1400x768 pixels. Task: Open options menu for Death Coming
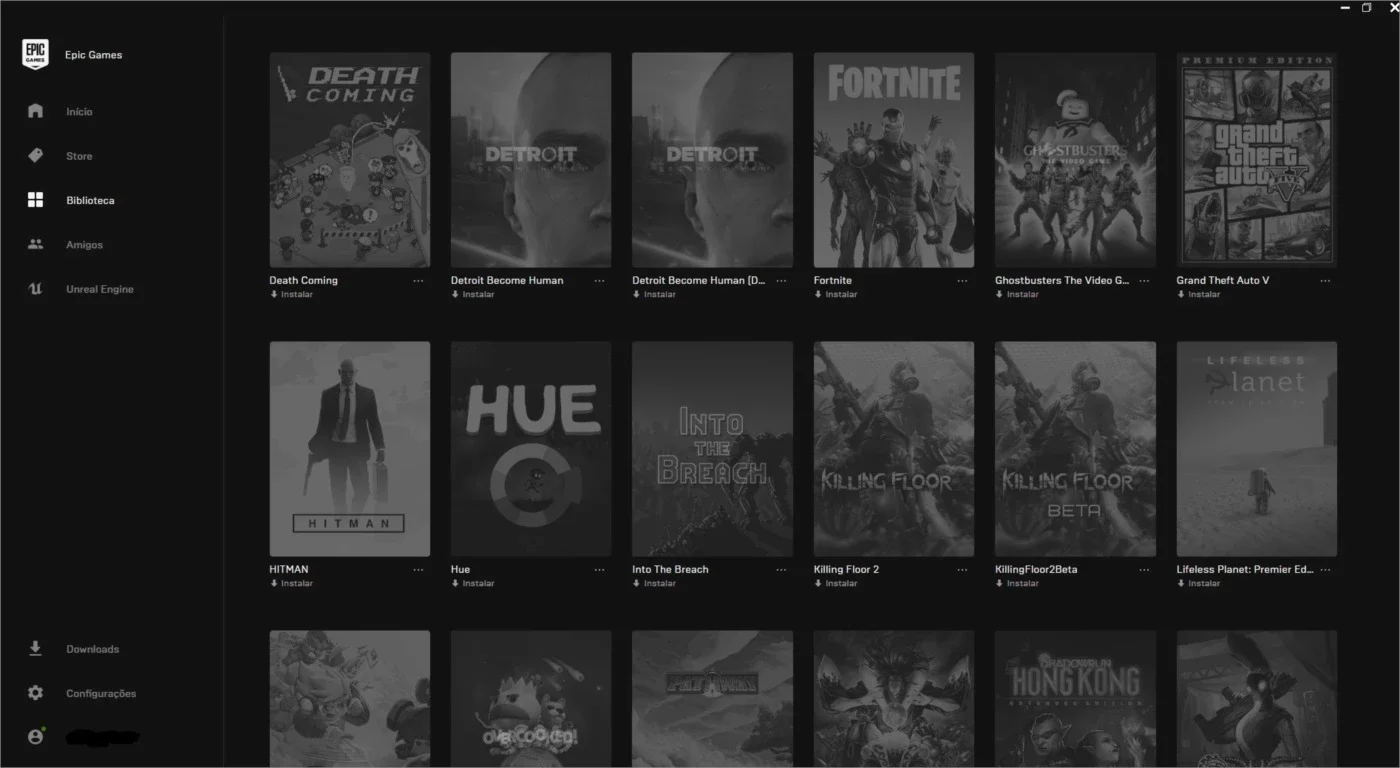(x=418, y=281)
